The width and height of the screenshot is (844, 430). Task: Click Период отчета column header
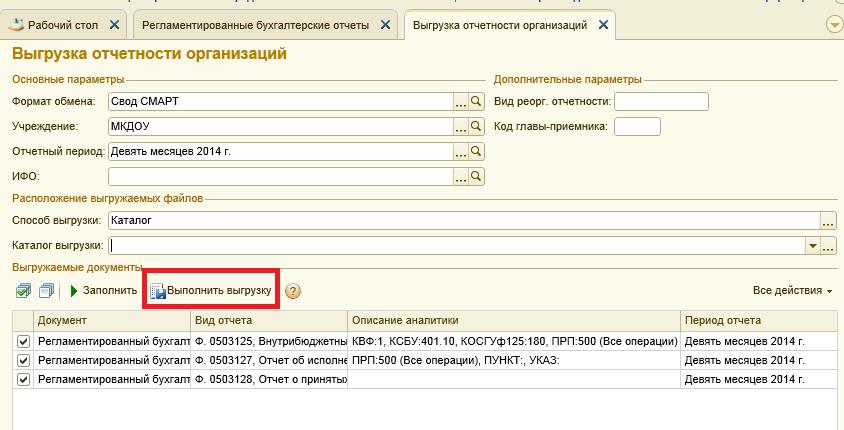[x=759, y=321]
